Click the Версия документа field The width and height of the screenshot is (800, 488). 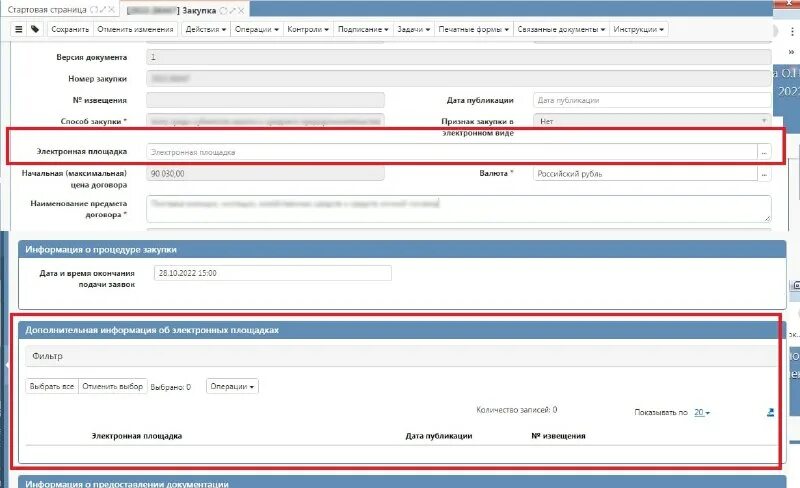tap(459, 57)
